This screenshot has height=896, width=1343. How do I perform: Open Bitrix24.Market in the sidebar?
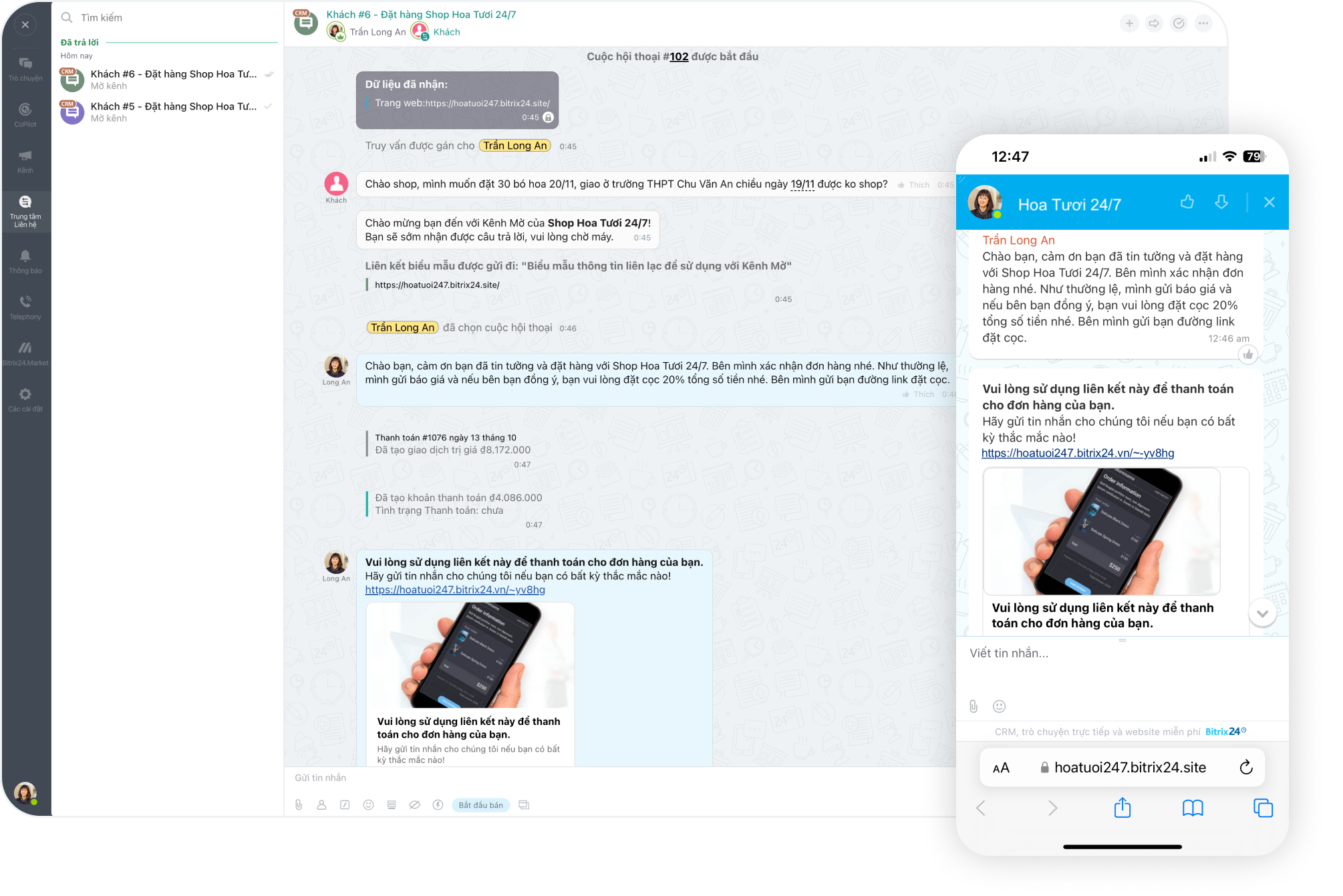(x=25, y=353)
